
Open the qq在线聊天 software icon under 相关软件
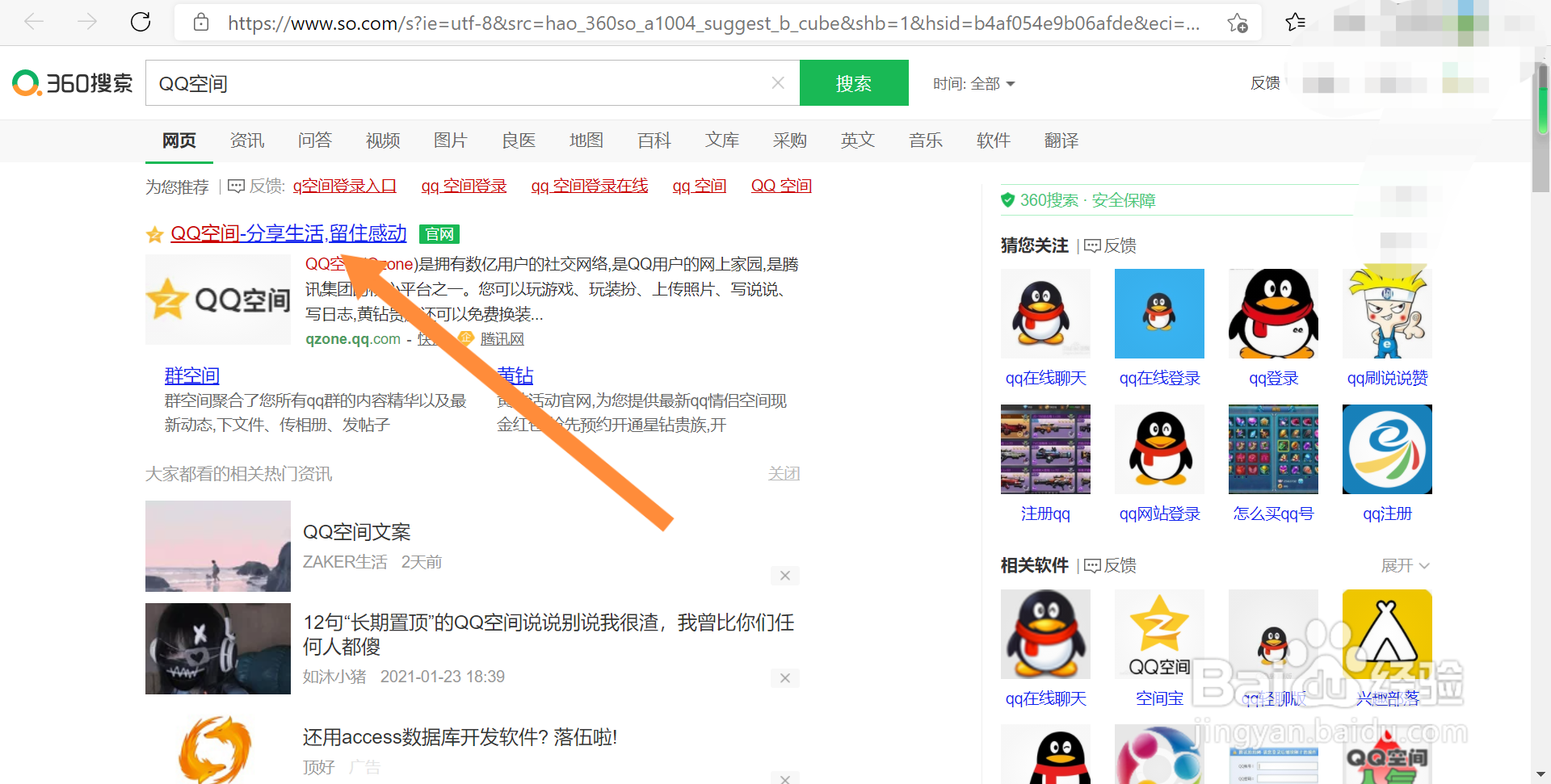[x=1045, y=634]
